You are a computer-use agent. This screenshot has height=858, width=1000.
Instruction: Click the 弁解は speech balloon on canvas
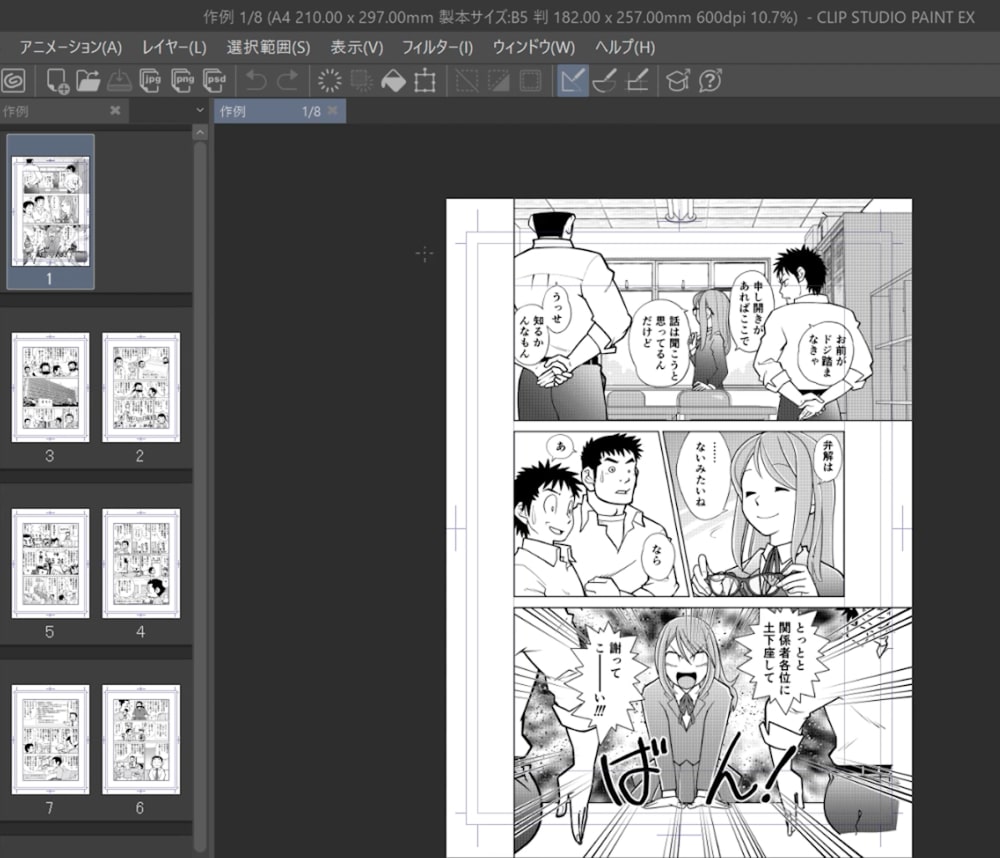click(x=828, y=457)
